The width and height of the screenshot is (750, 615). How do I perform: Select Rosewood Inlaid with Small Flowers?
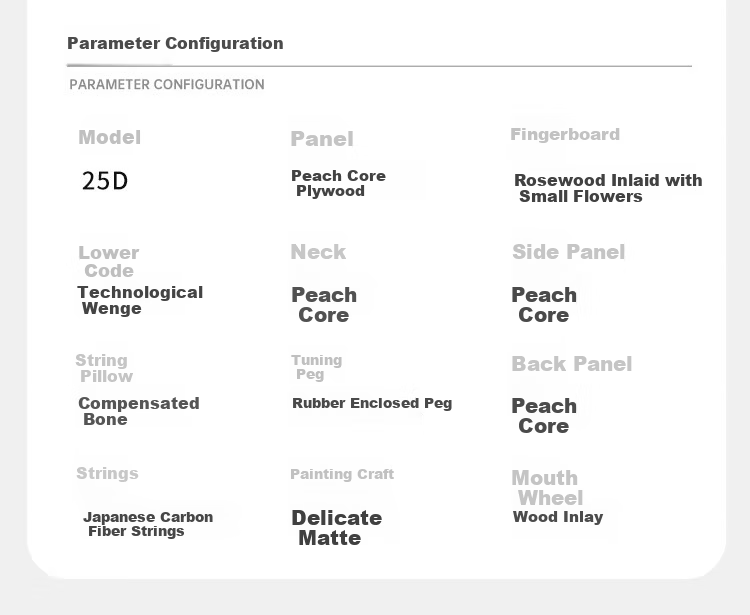tap(608, 188)
